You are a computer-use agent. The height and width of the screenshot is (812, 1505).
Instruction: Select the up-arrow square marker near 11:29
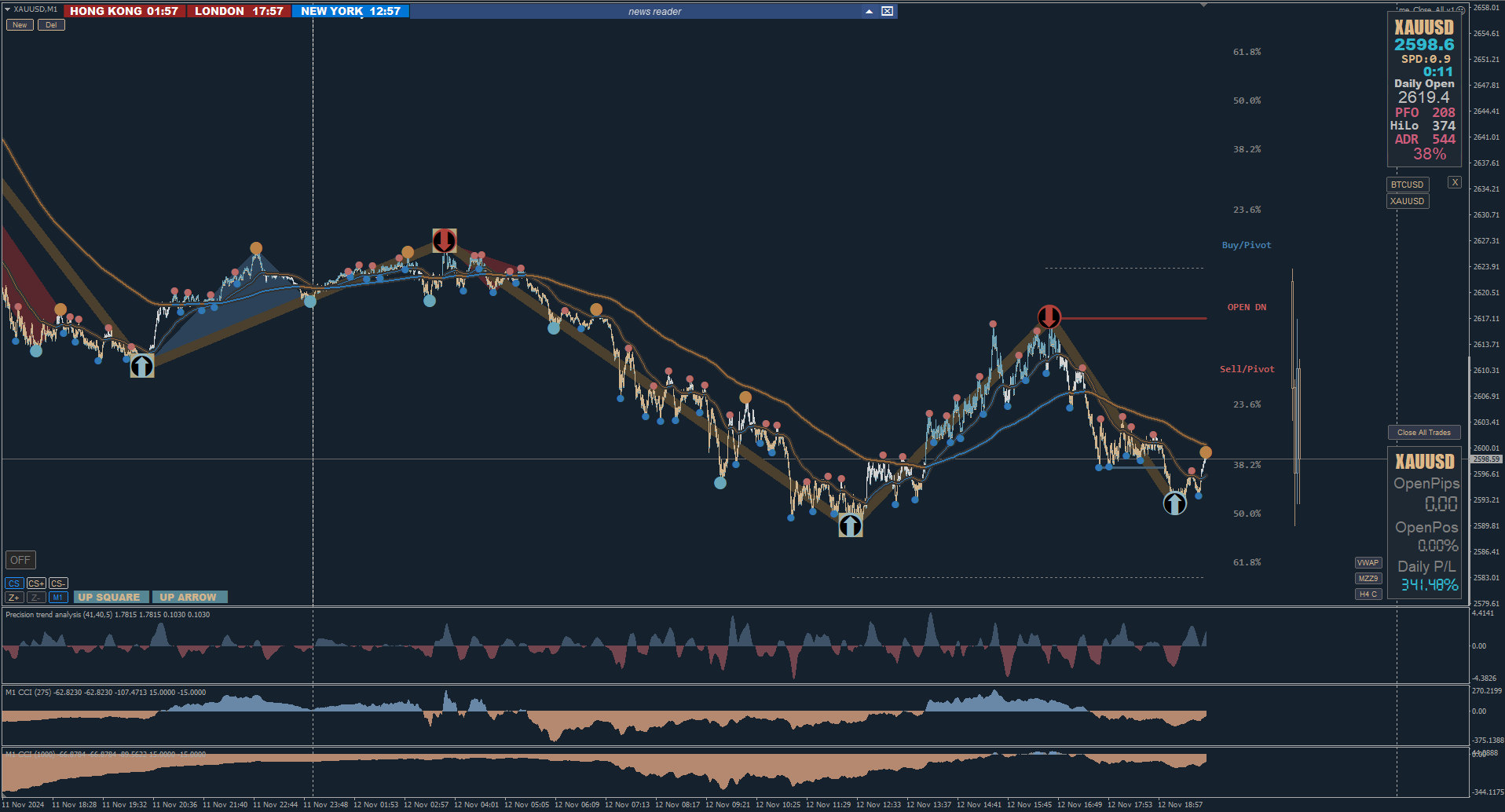851,525
